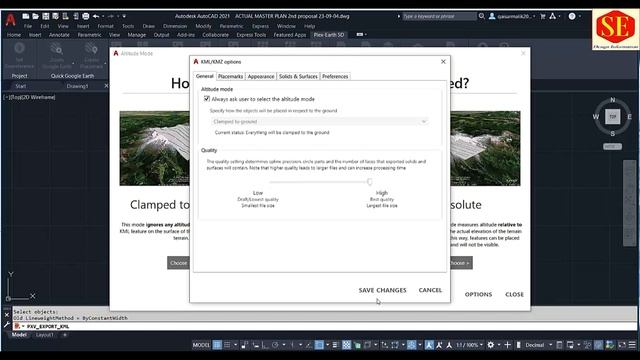Toggle snap mode icon in status bar
The image size is (640, 360).
click(227, 345)
